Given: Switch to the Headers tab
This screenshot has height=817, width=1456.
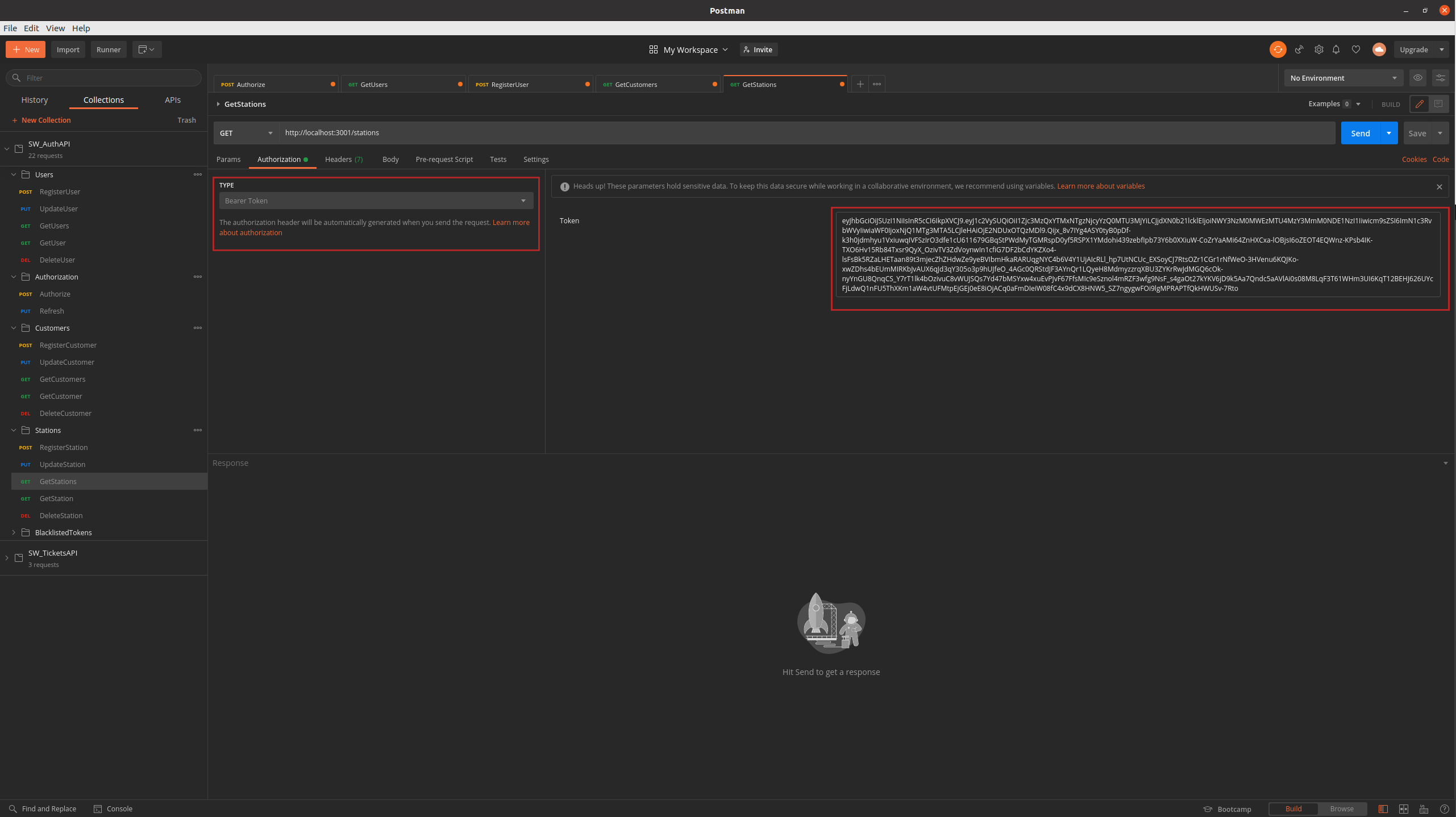Looking at the screenshot, I should pyautogui.click(x=343, y=159).
